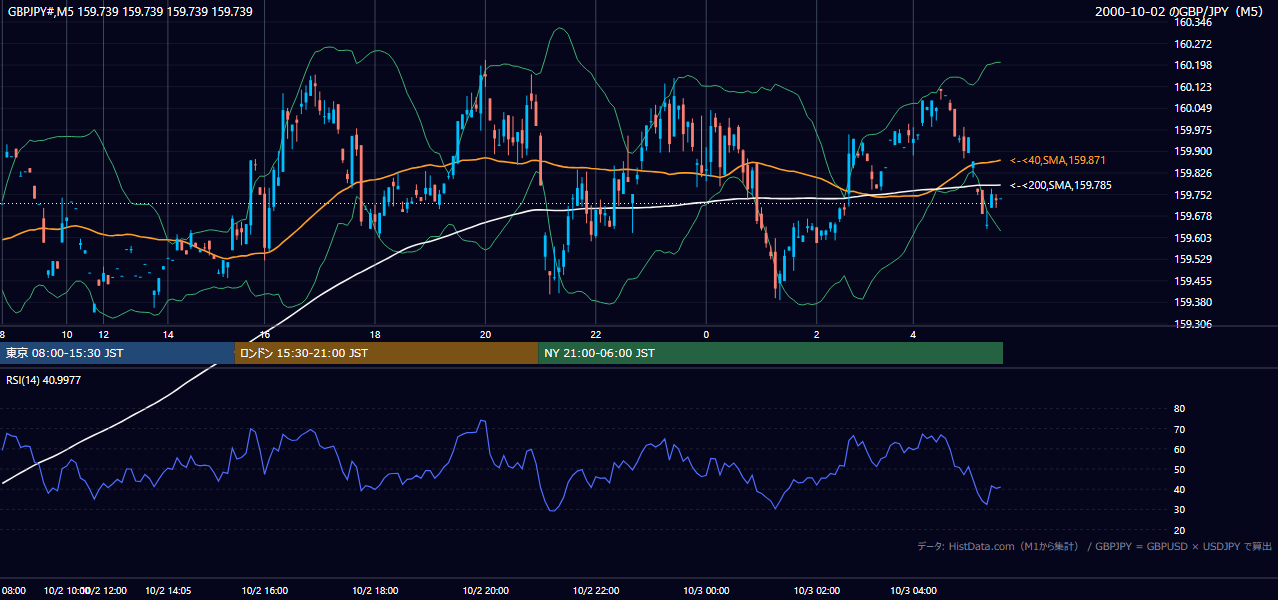Click price scale value 159.455

pos(1193,281)
